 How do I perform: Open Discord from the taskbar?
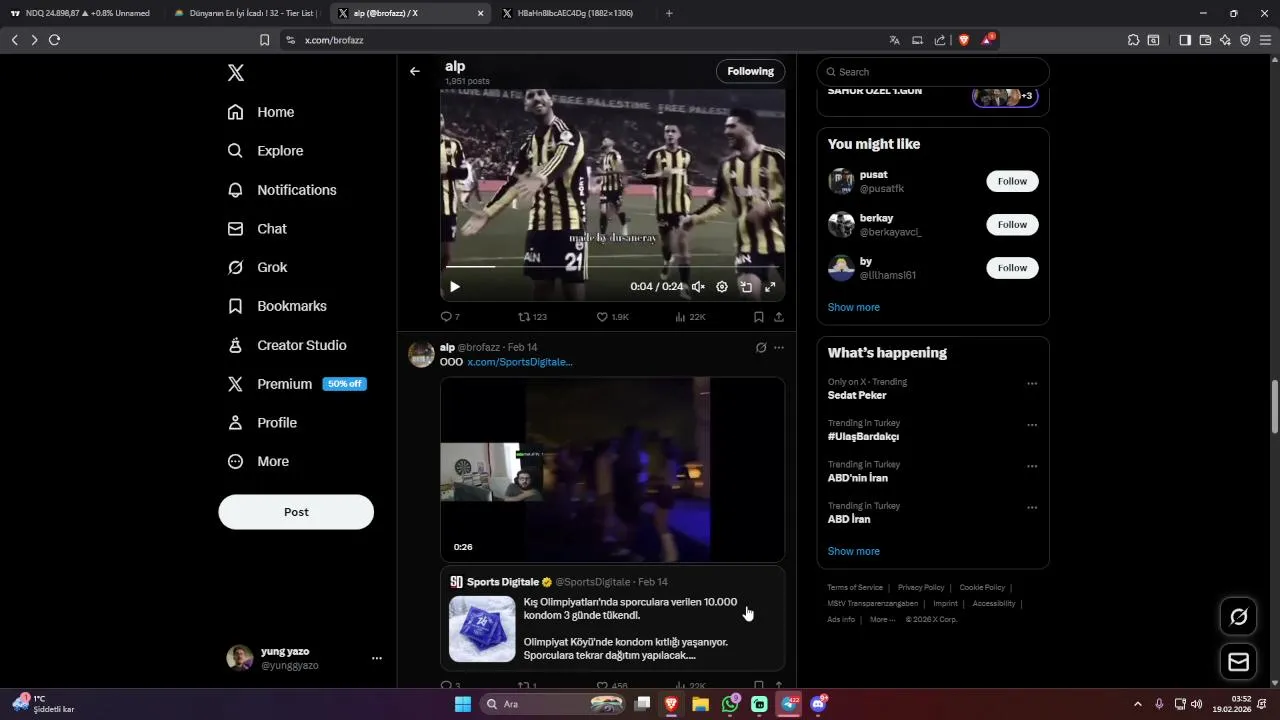[x=818, y=704]
